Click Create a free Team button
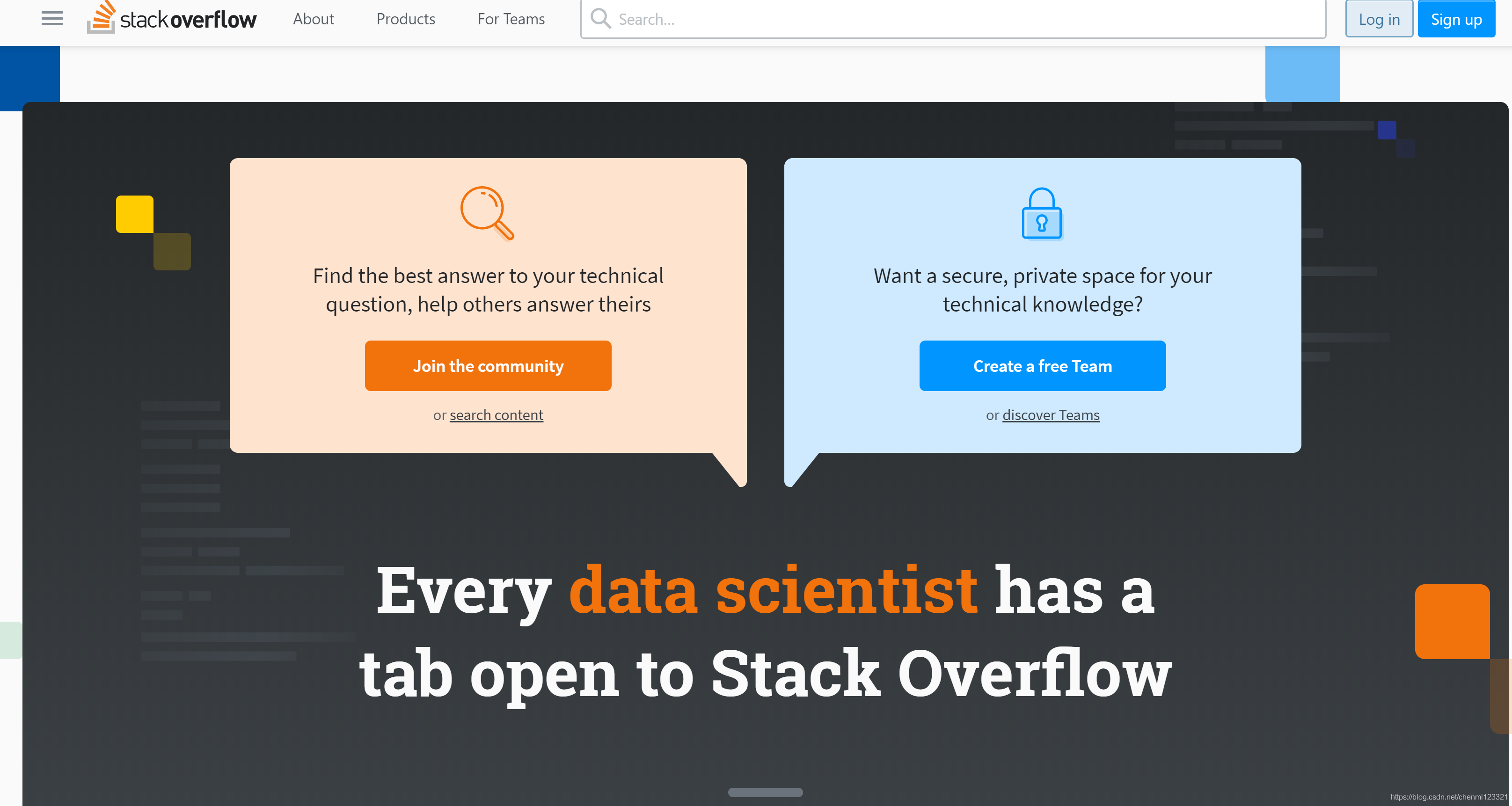Screen dimensions: 1512x806 pos(1043,365)
